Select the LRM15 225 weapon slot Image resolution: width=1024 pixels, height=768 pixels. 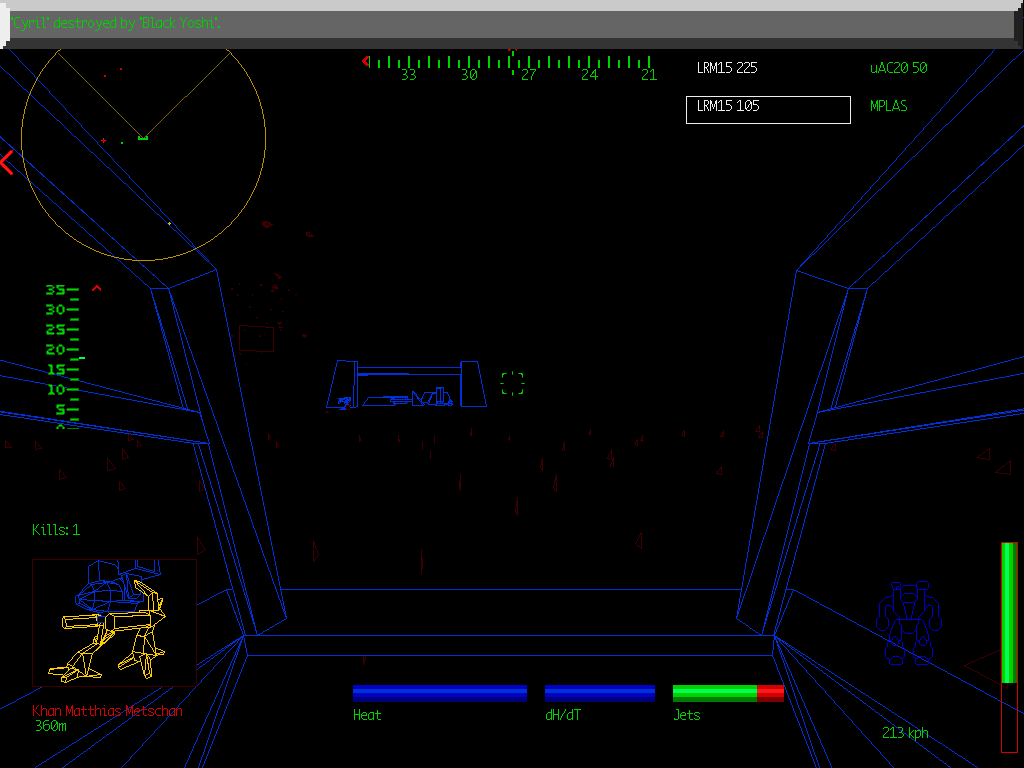[727, 67]
